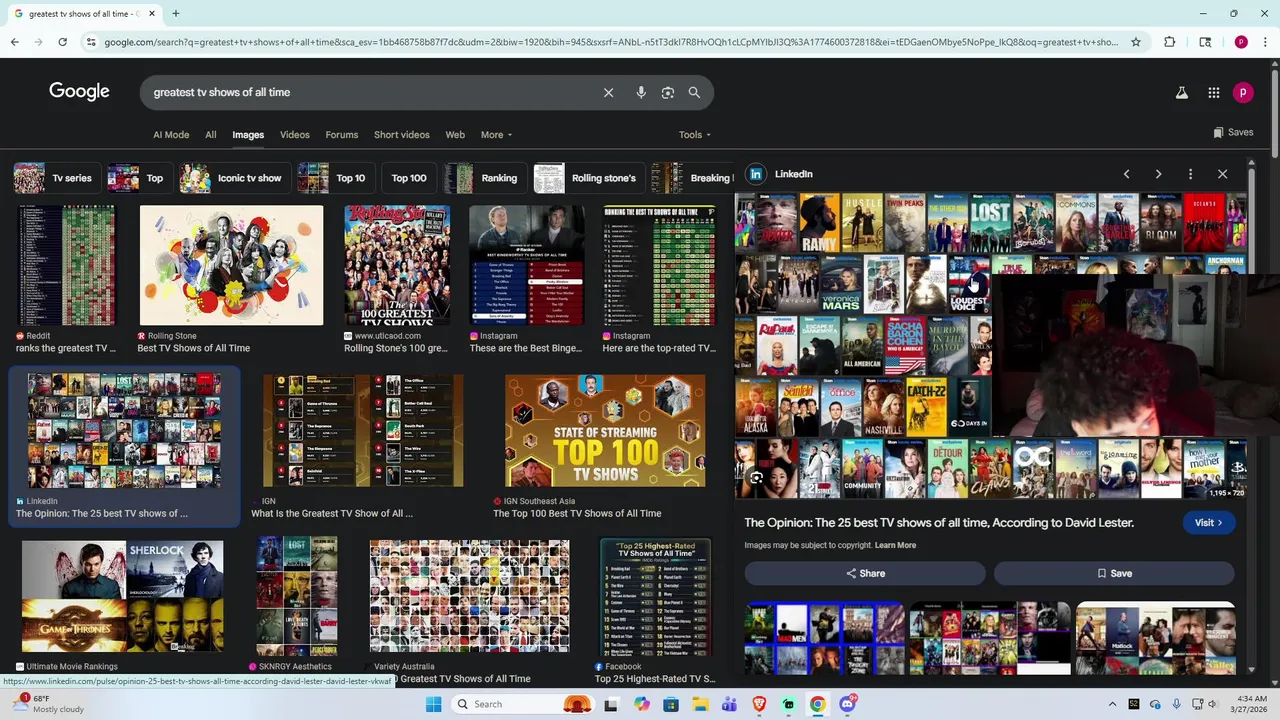Open the Facebook Top 25 Highest-Rated thumbnail
1280x720 pixels.
pyautogui.click(x=655, y=596)
